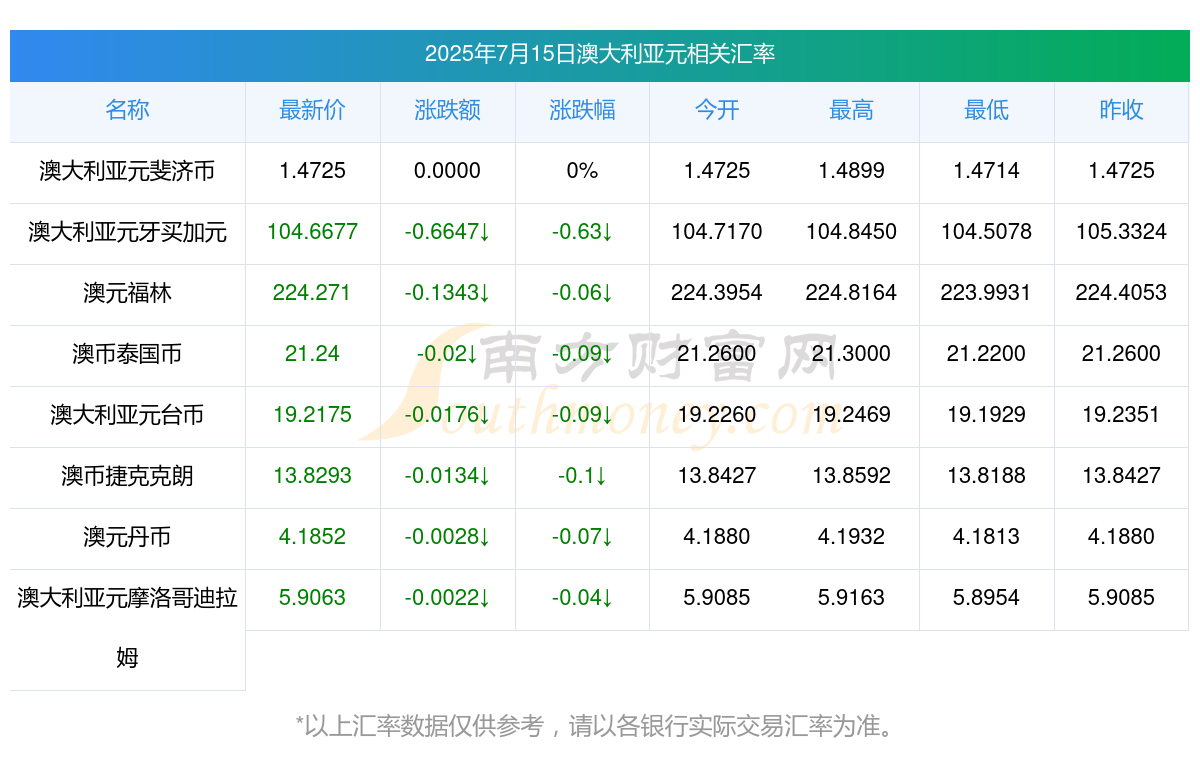Click opening value 104.7170

717,232
